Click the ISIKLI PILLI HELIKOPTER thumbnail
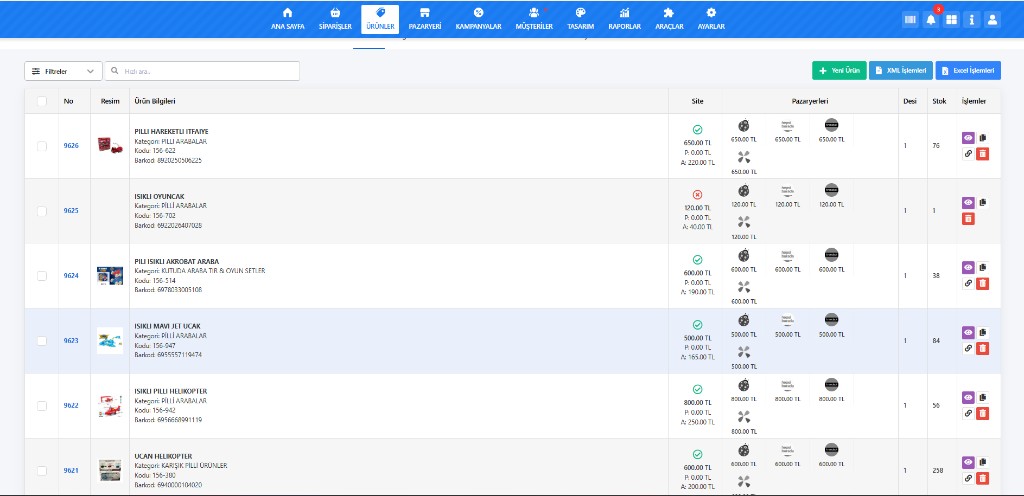The height and width of the screenshot is (496, 1024). click(x=110, y=405)
